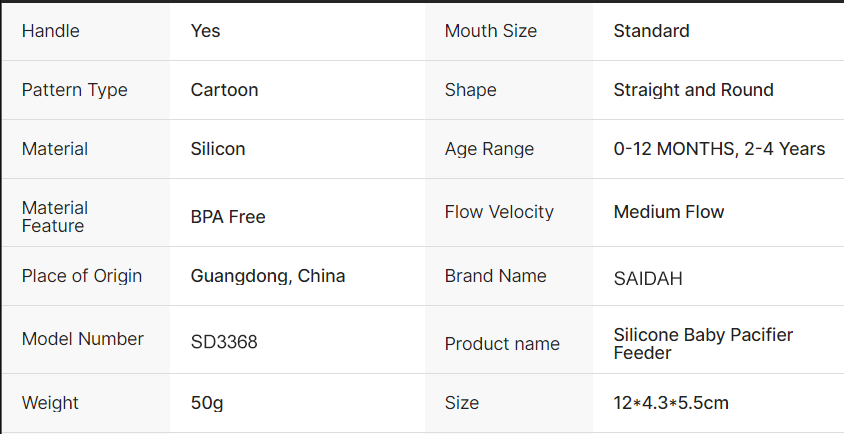Click the 0-12 MONTHS, 2-4 Years value
The width and height of the screenshot is (844, 434).
(x=719, y=149)
